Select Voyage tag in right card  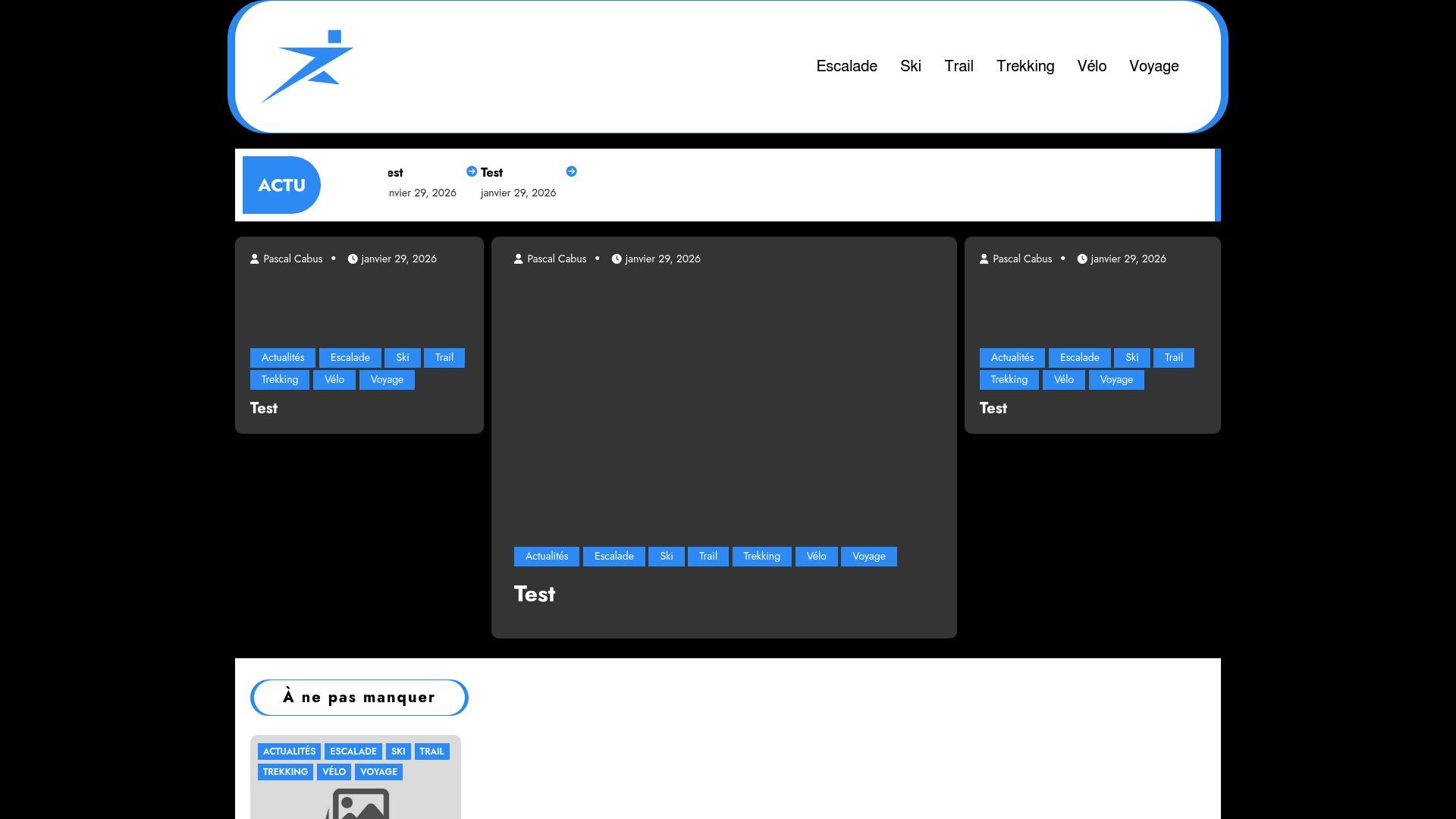1116,380
